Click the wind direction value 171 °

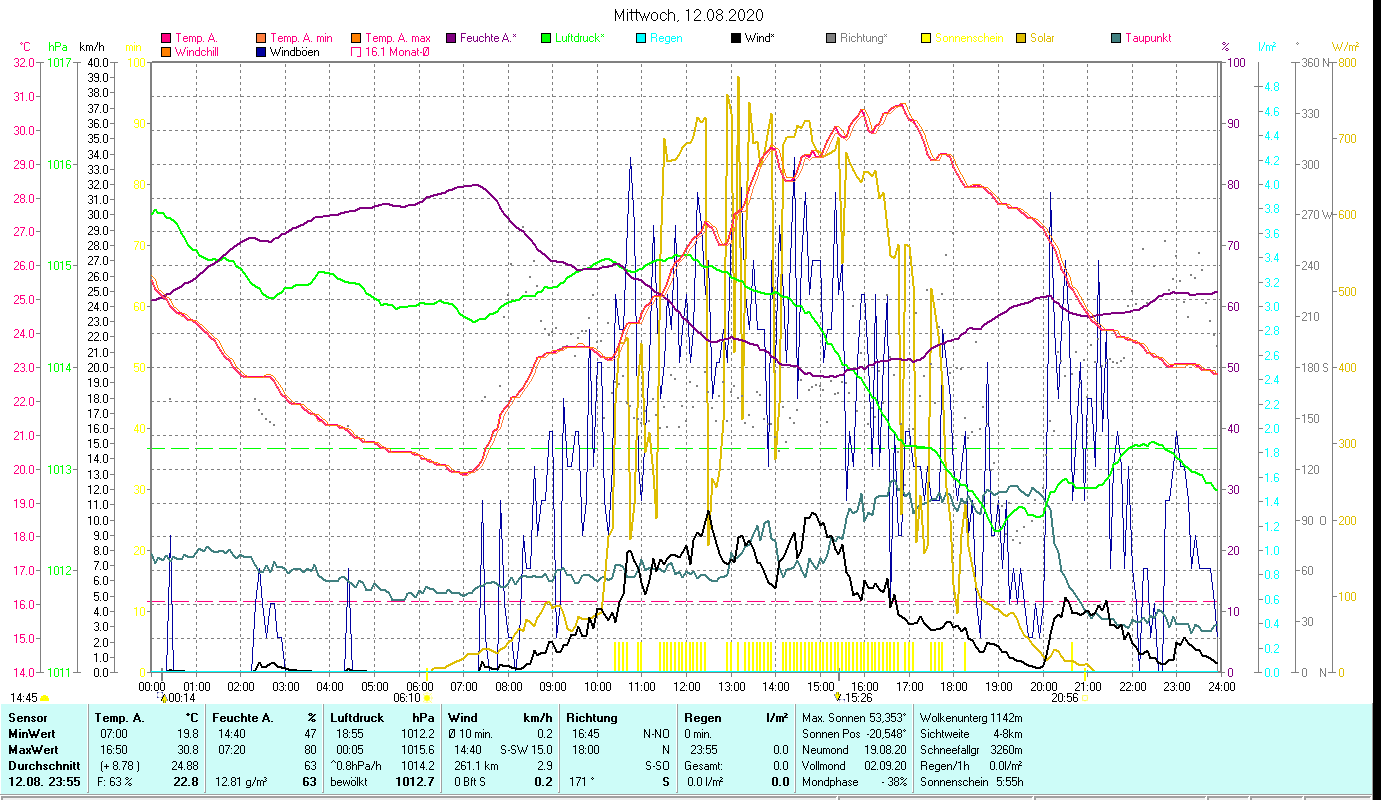pos(584,781)
